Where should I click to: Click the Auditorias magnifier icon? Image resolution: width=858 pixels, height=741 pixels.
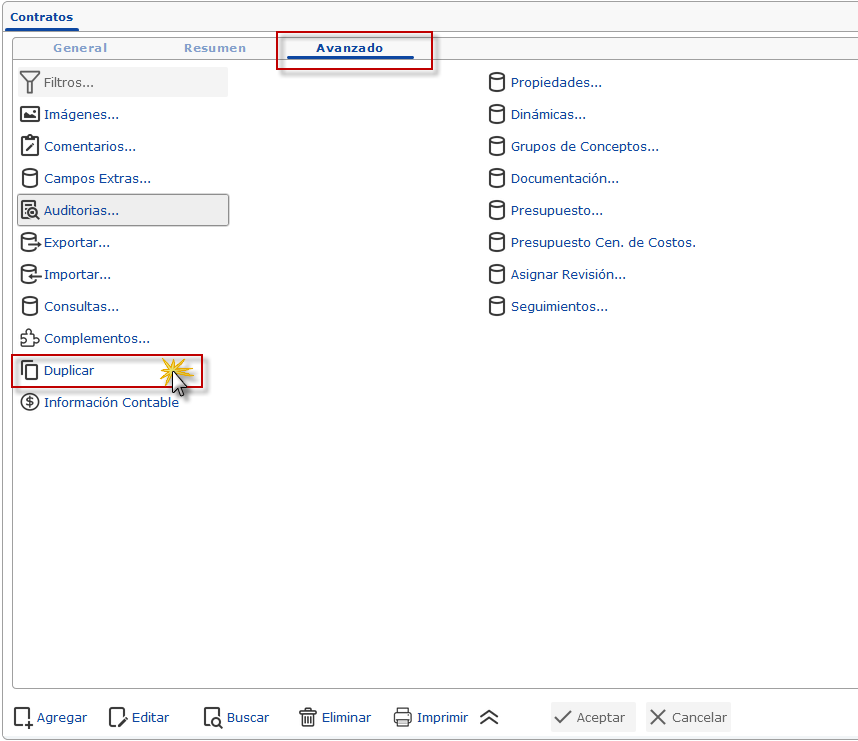29,210
